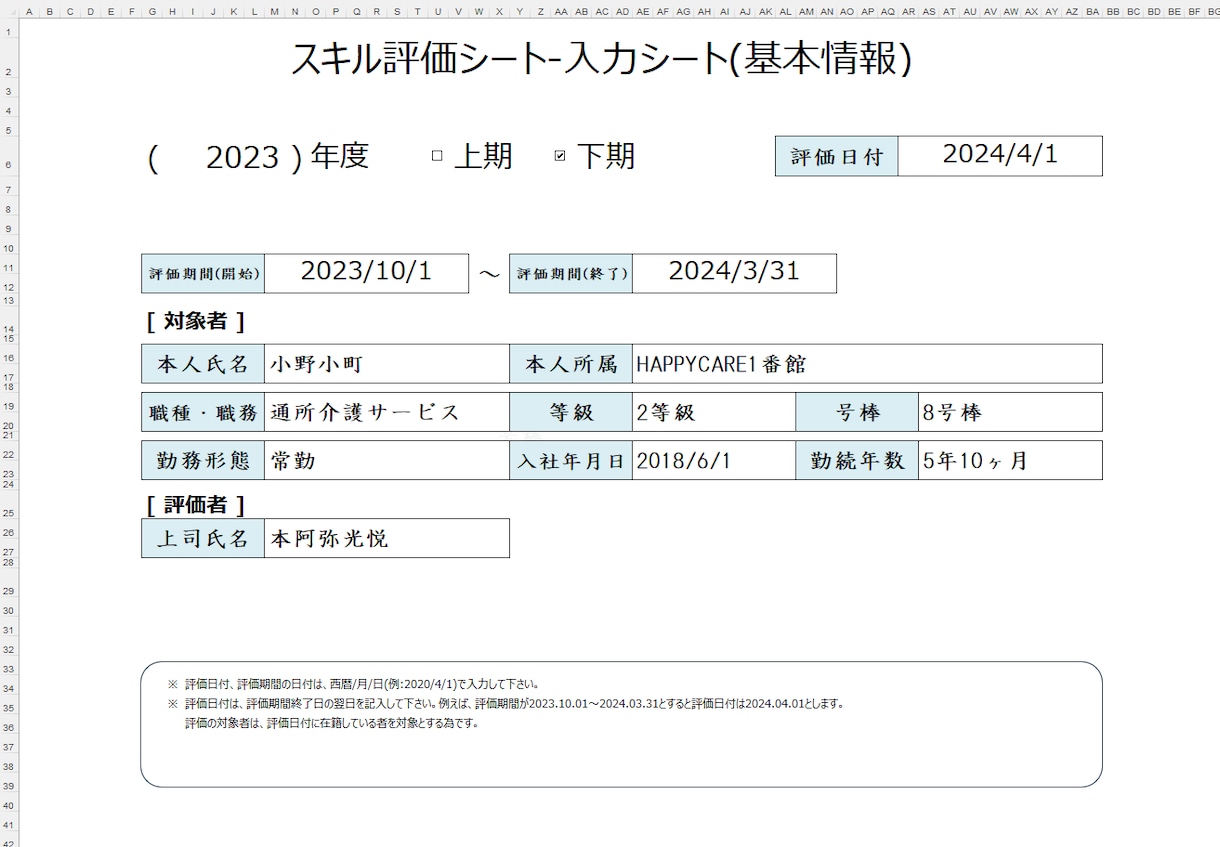Click the 職種・職務 label cell
1220x847 pixels.
(x=203, y=412)
